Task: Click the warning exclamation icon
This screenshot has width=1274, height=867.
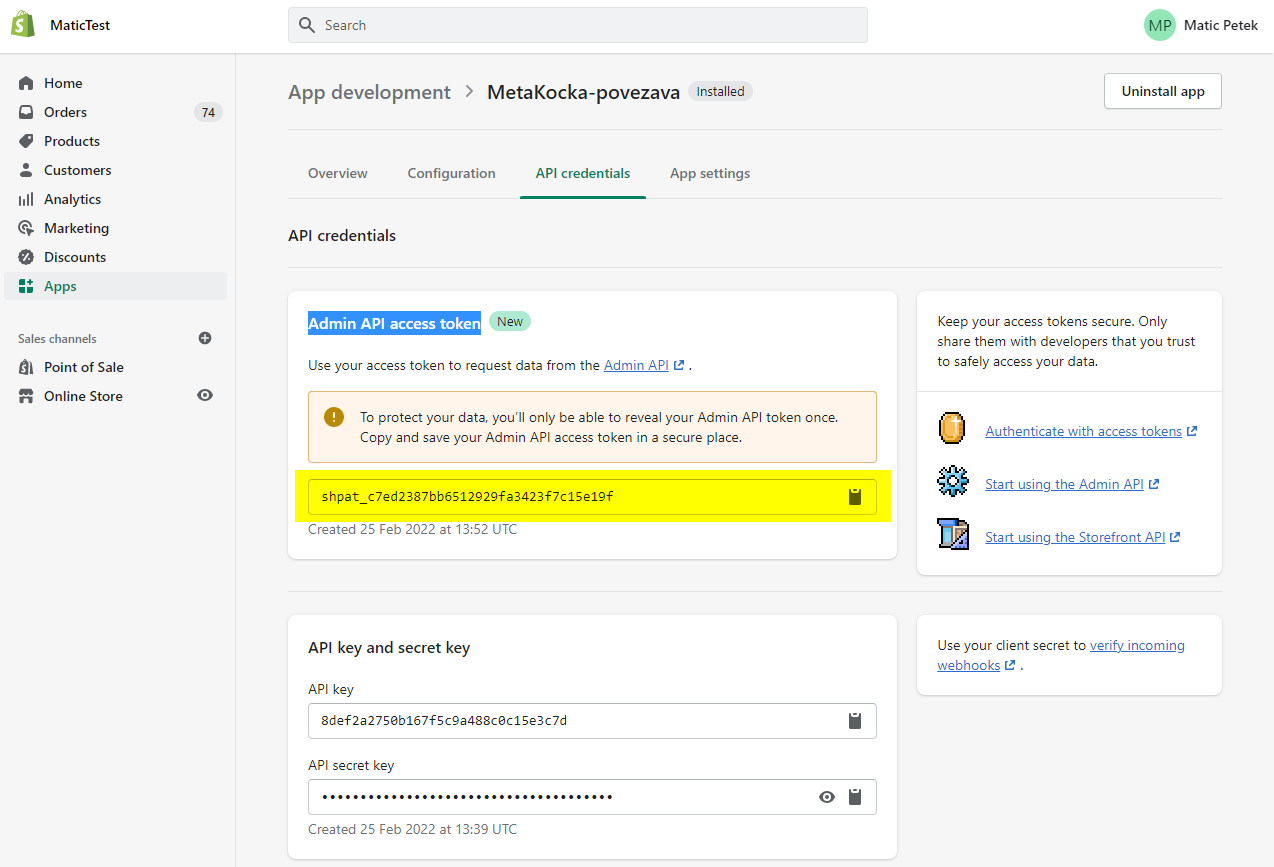Action: (334, 417)
